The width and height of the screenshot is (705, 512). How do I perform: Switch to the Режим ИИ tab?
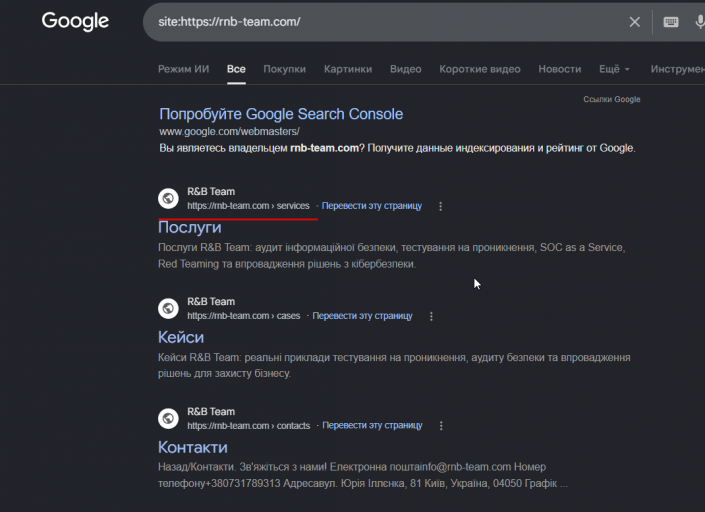pyautogui.click(x=183, y=69)
